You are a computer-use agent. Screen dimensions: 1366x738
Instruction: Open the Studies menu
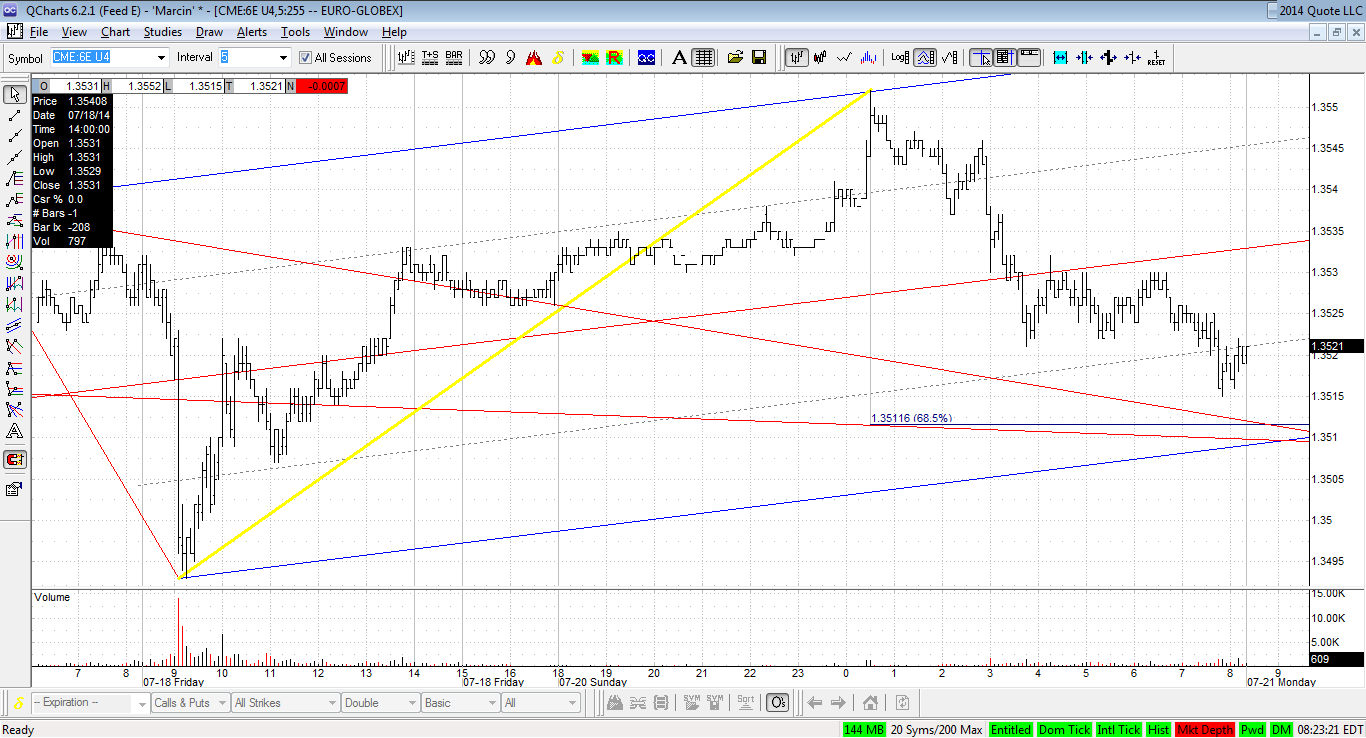(x=163, y=32)
